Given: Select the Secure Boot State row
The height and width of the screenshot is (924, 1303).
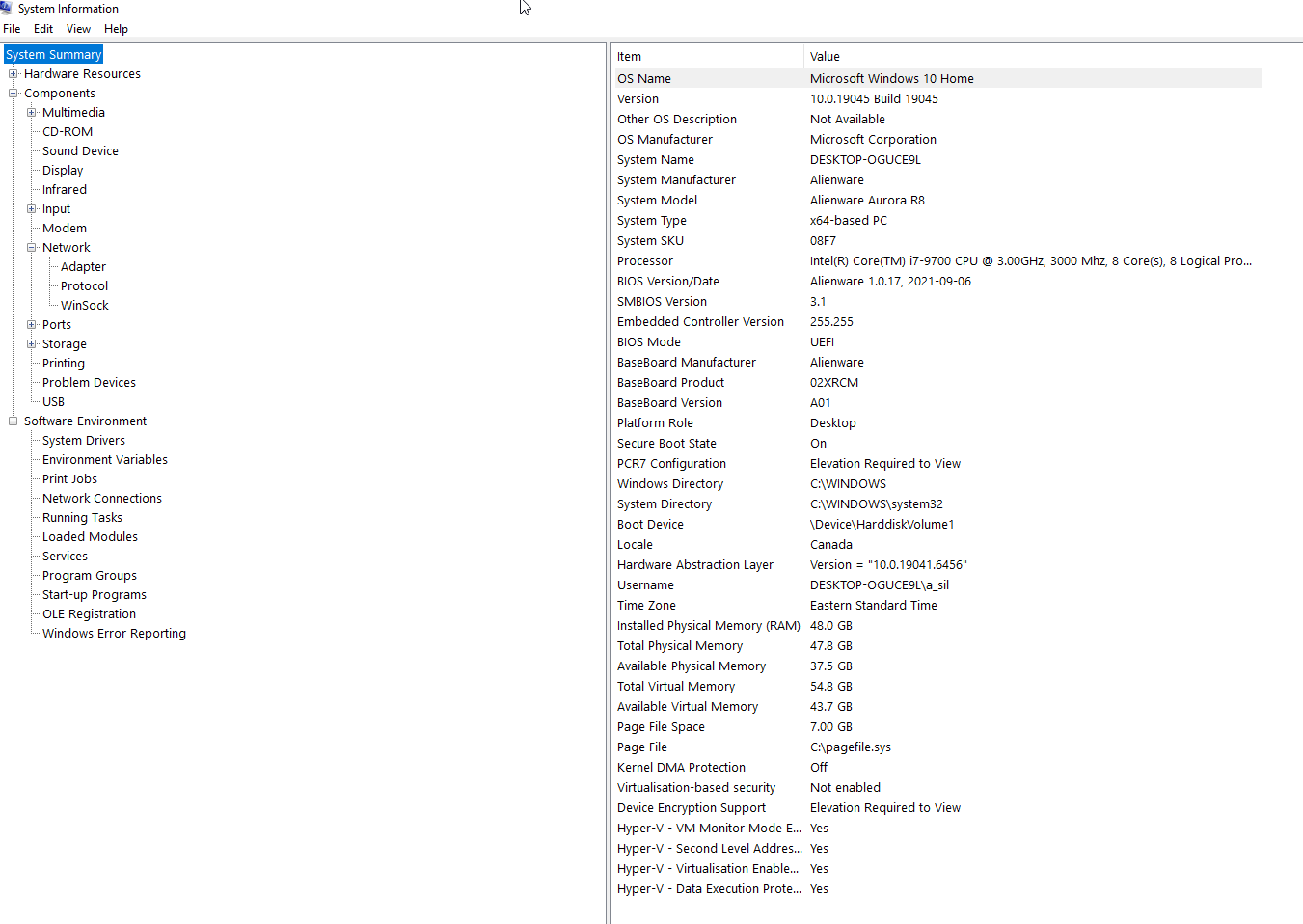Looking at the screenshot, I should tap(937, 444).
